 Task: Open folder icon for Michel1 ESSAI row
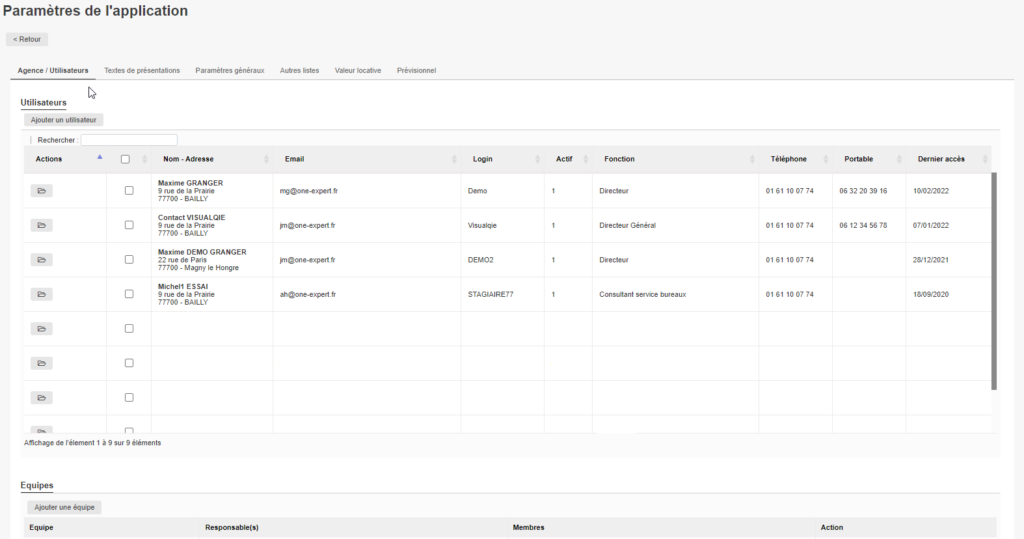41,294
